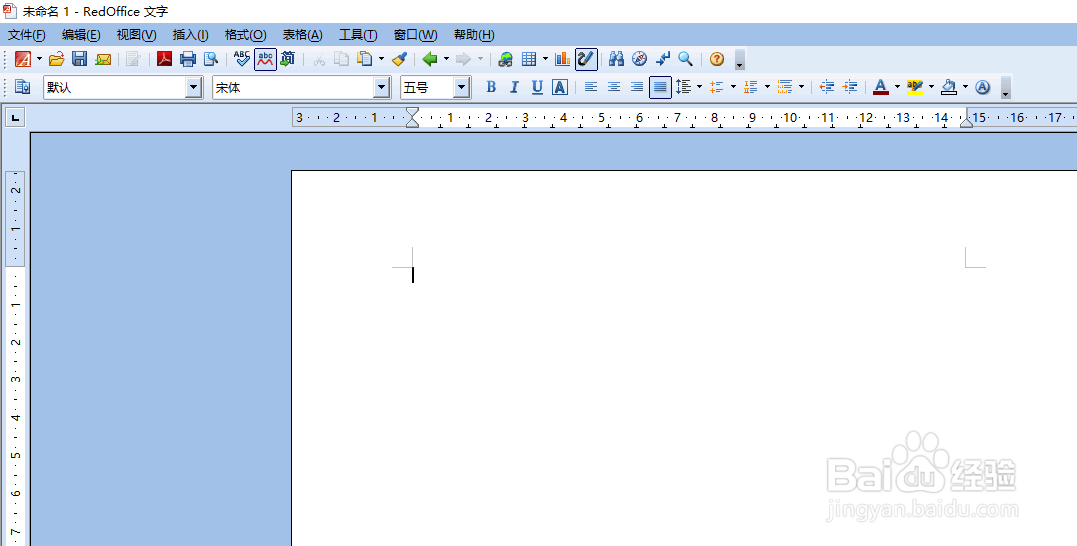
Task: Click the Print icon
Action: click(188, 59)
